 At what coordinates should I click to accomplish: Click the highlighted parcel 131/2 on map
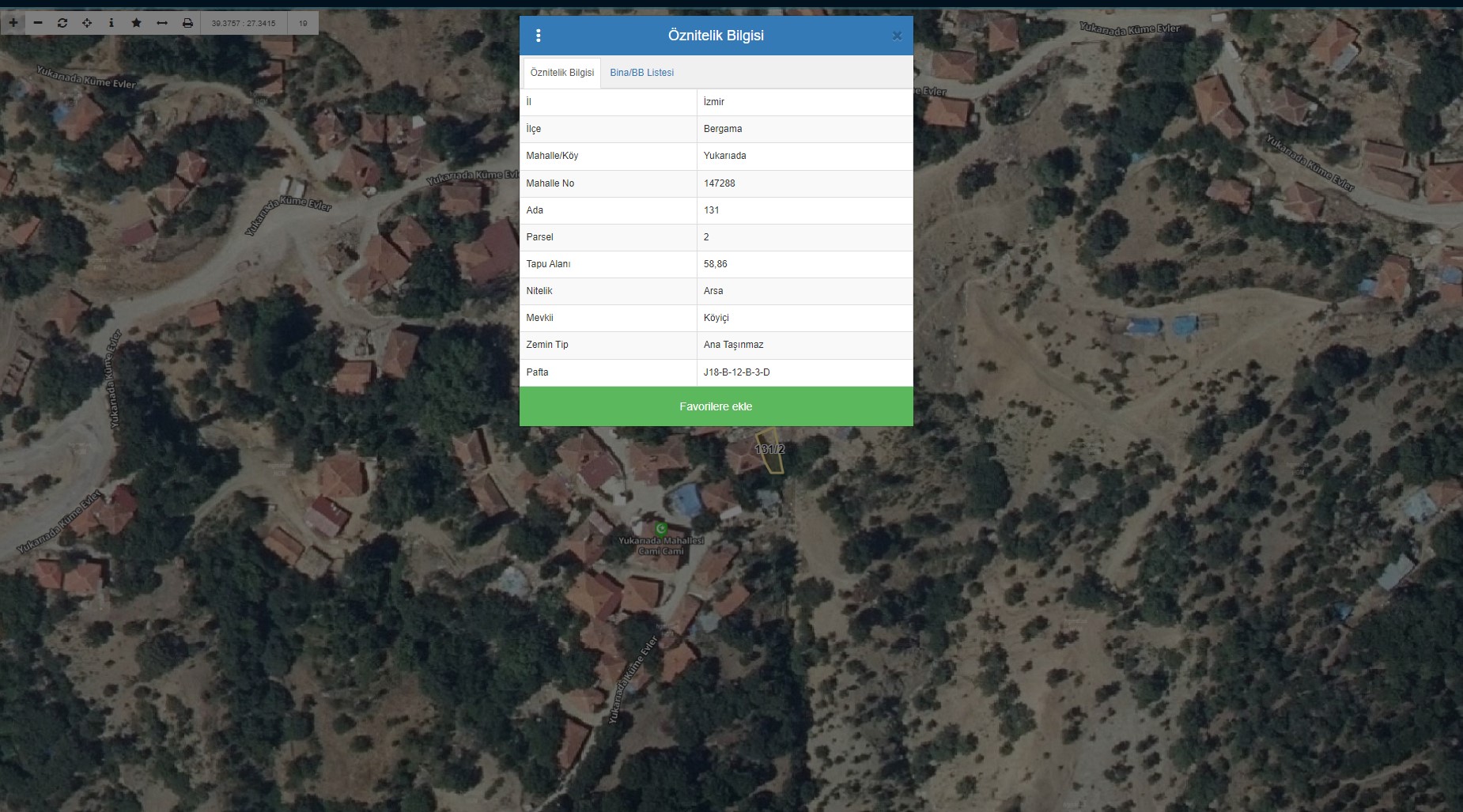tap(770, 455)
